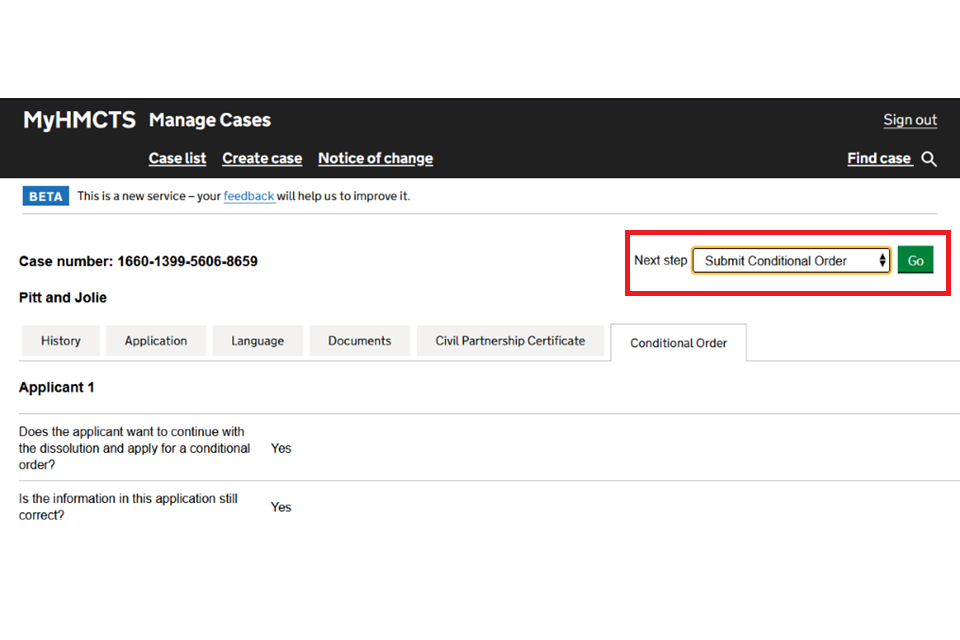Open the Next step dropdown
This screenshot has height=640, width=960.
point(790,261)
